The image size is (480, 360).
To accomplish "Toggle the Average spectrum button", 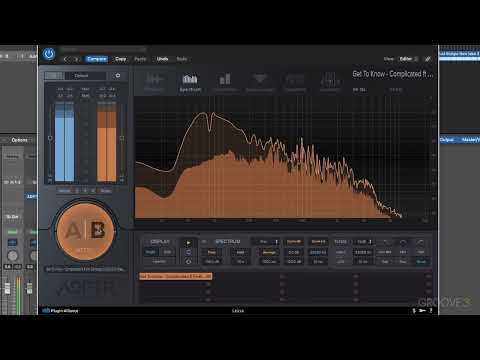I will pos(269,252).
